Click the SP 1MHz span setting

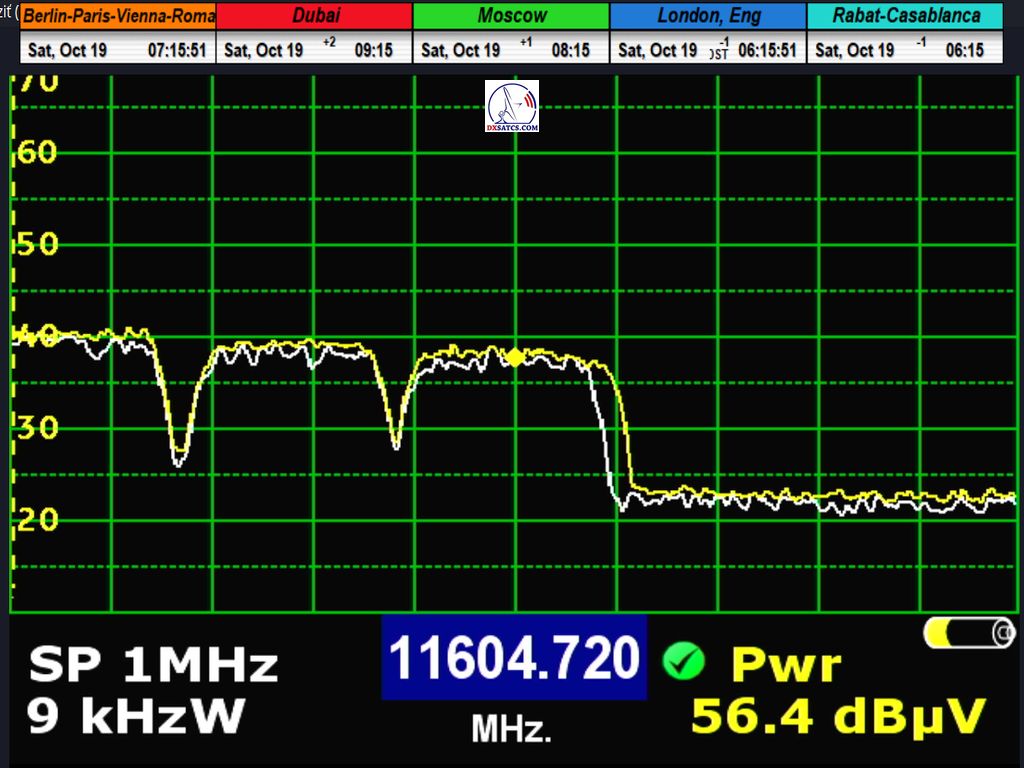[x=153, y=664]
